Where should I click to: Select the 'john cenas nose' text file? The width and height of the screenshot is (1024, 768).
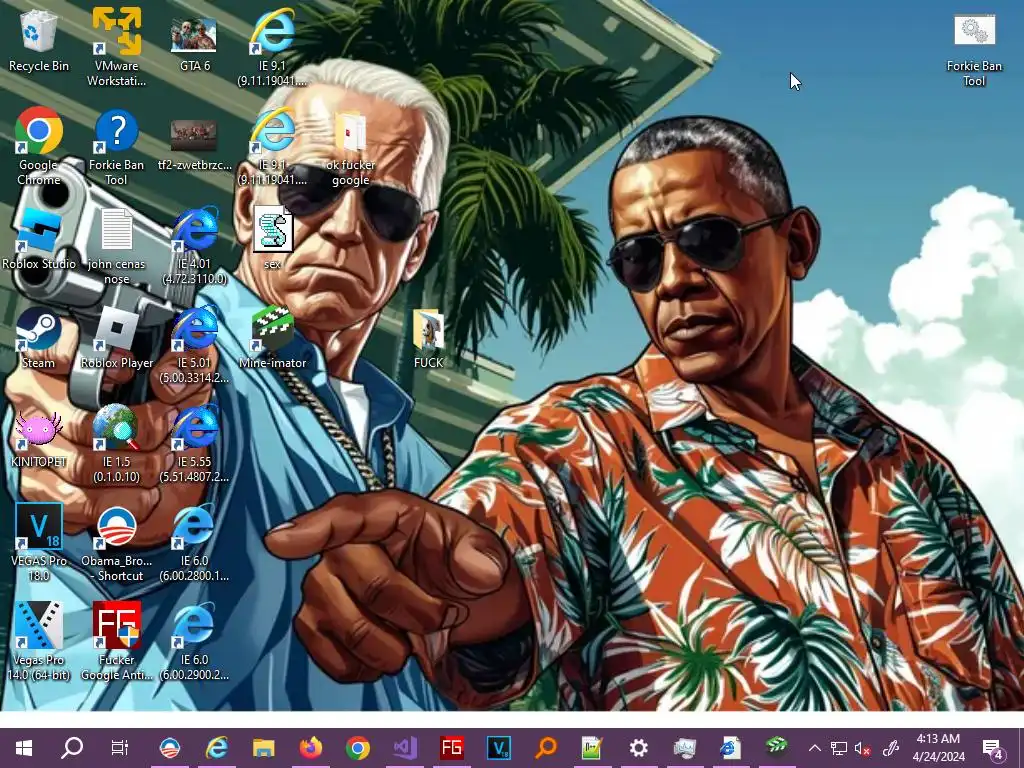click(116, 246)
